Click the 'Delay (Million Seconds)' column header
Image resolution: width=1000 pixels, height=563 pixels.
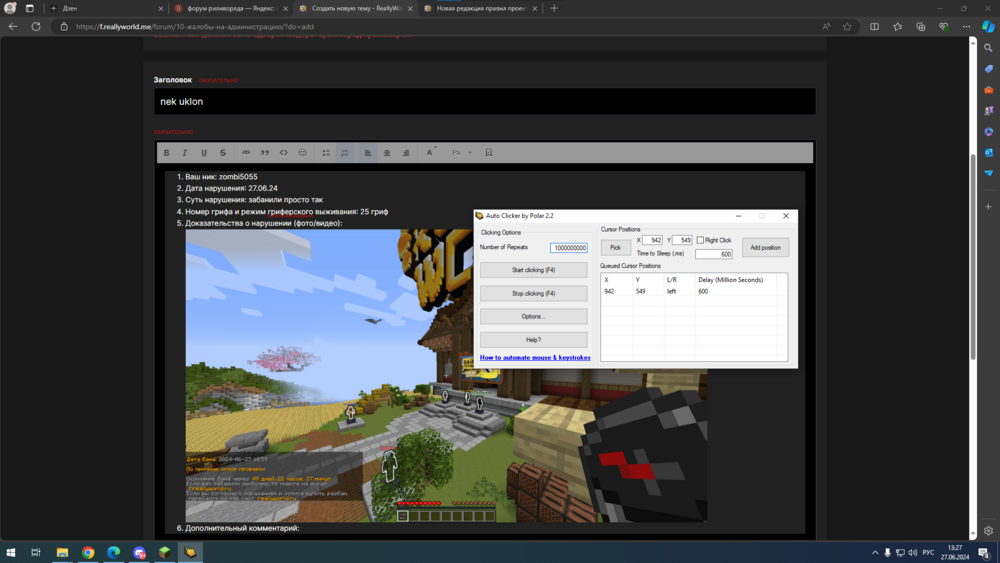pyautogui.click(x=730, y=280)
